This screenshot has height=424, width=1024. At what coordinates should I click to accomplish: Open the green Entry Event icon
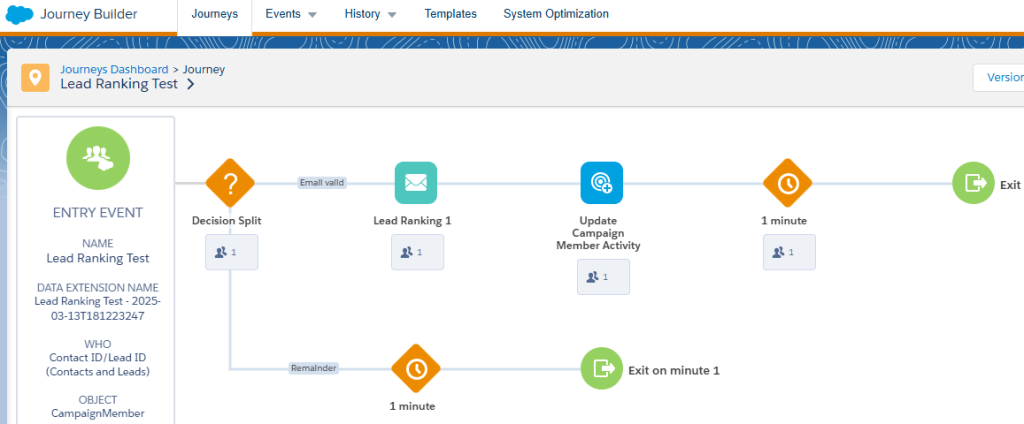97,159
